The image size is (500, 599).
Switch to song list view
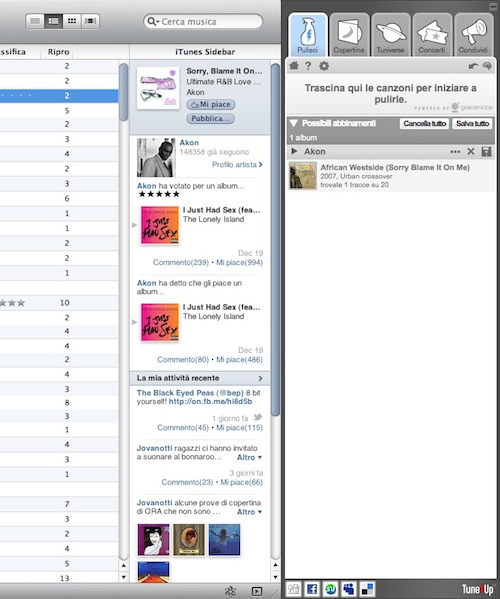[35, 21]
